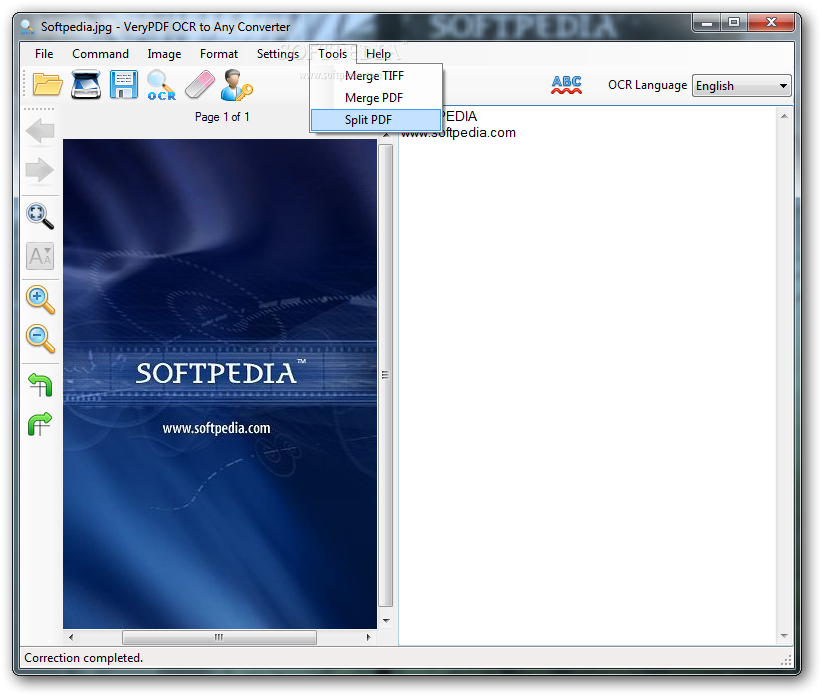Open the OCR Language dropdown

741,85
